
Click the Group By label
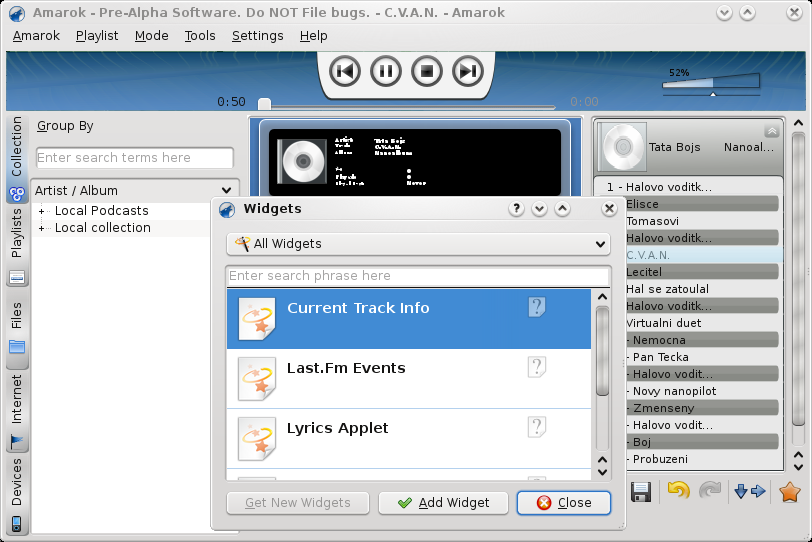[x=65, y=126]
